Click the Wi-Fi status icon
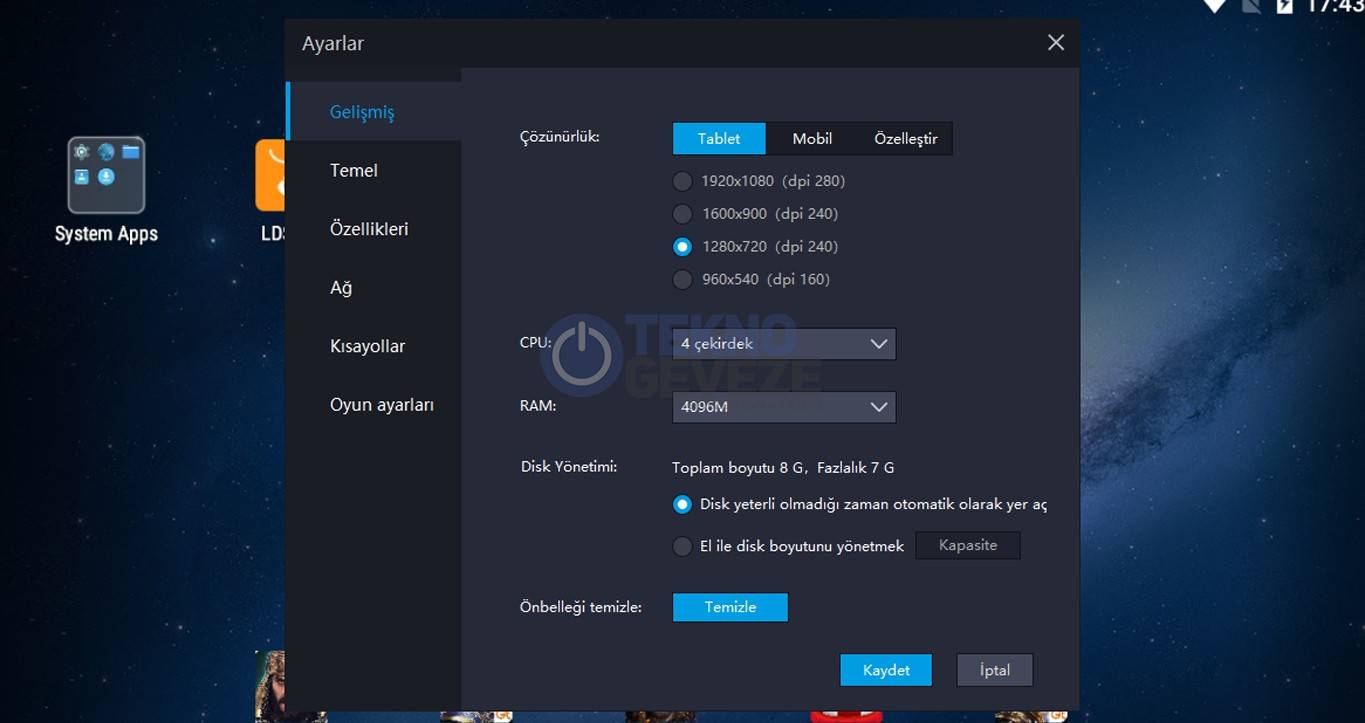 1214,6
